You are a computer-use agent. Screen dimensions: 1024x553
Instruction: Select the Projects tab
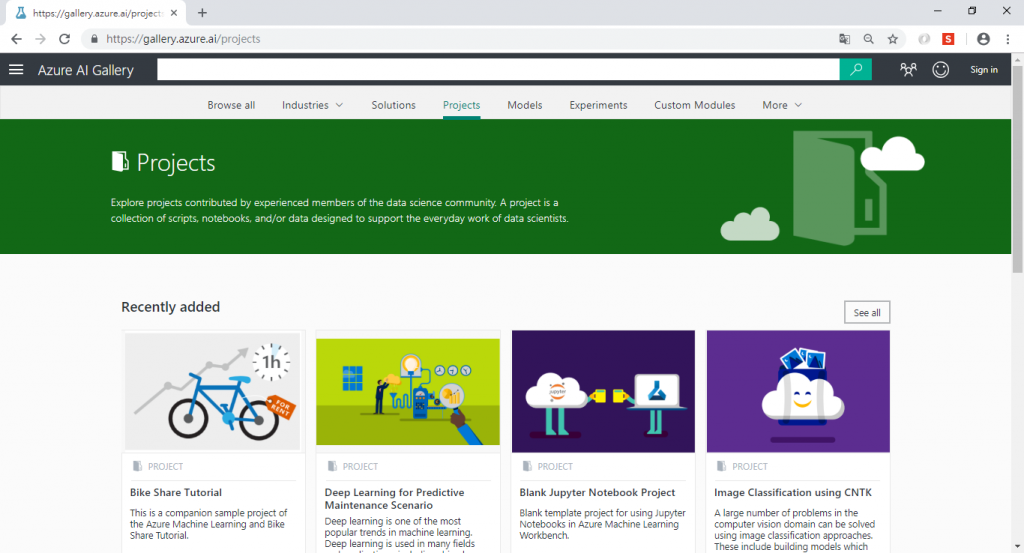pos(461,105)
